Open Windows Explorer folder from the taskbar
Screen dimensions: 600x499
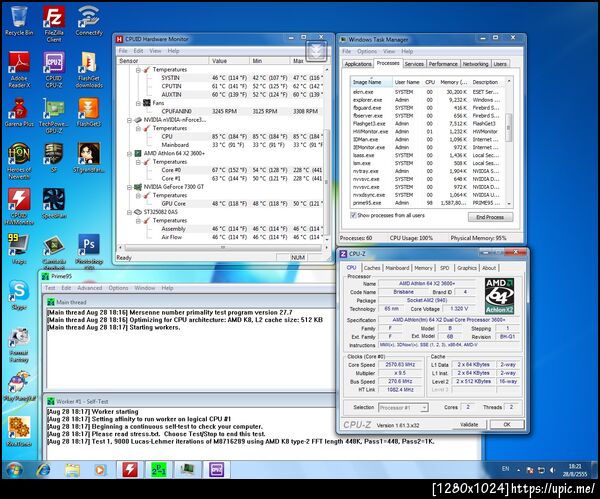click(72, 470)
